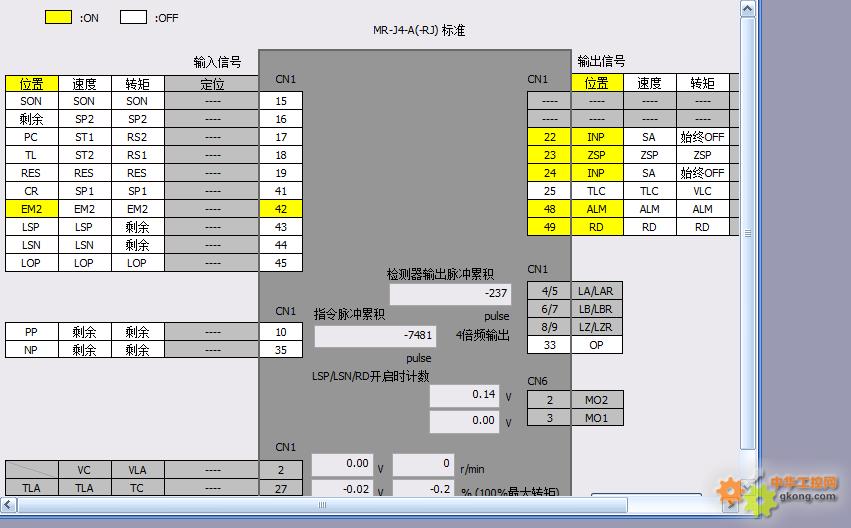The width and height of the screenshot is (851, 528).
Task: Click output pin 25 cell
Action: pos(549,190)
